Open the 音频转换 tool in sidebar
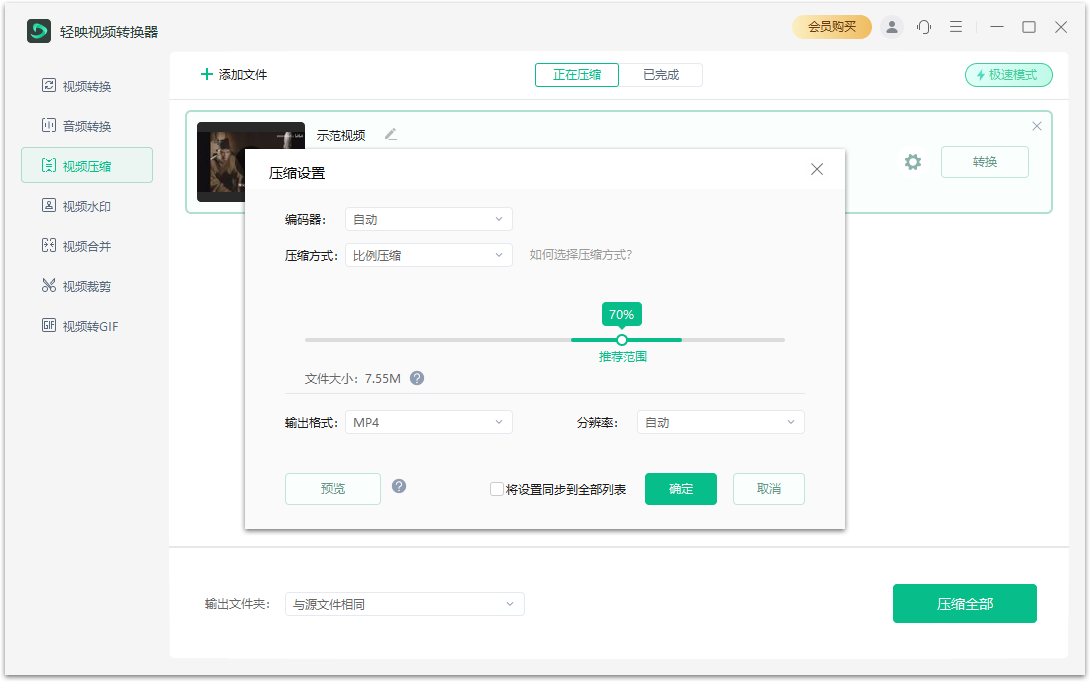This screenshot has height=682, width=1090. click(86, 125)
